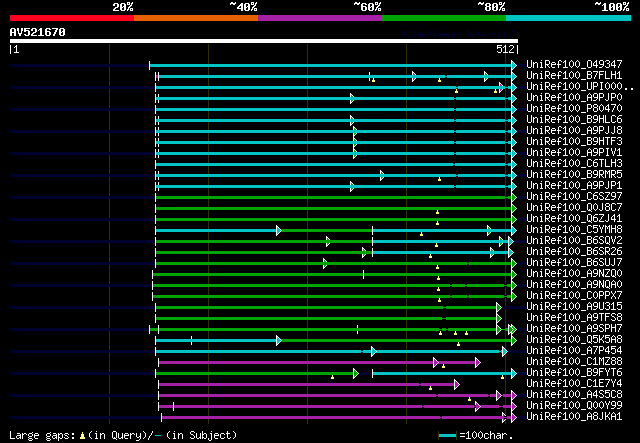Select the UniRef100_A9NZQ0 label
640x443 pixels.
tap(574, 274)
